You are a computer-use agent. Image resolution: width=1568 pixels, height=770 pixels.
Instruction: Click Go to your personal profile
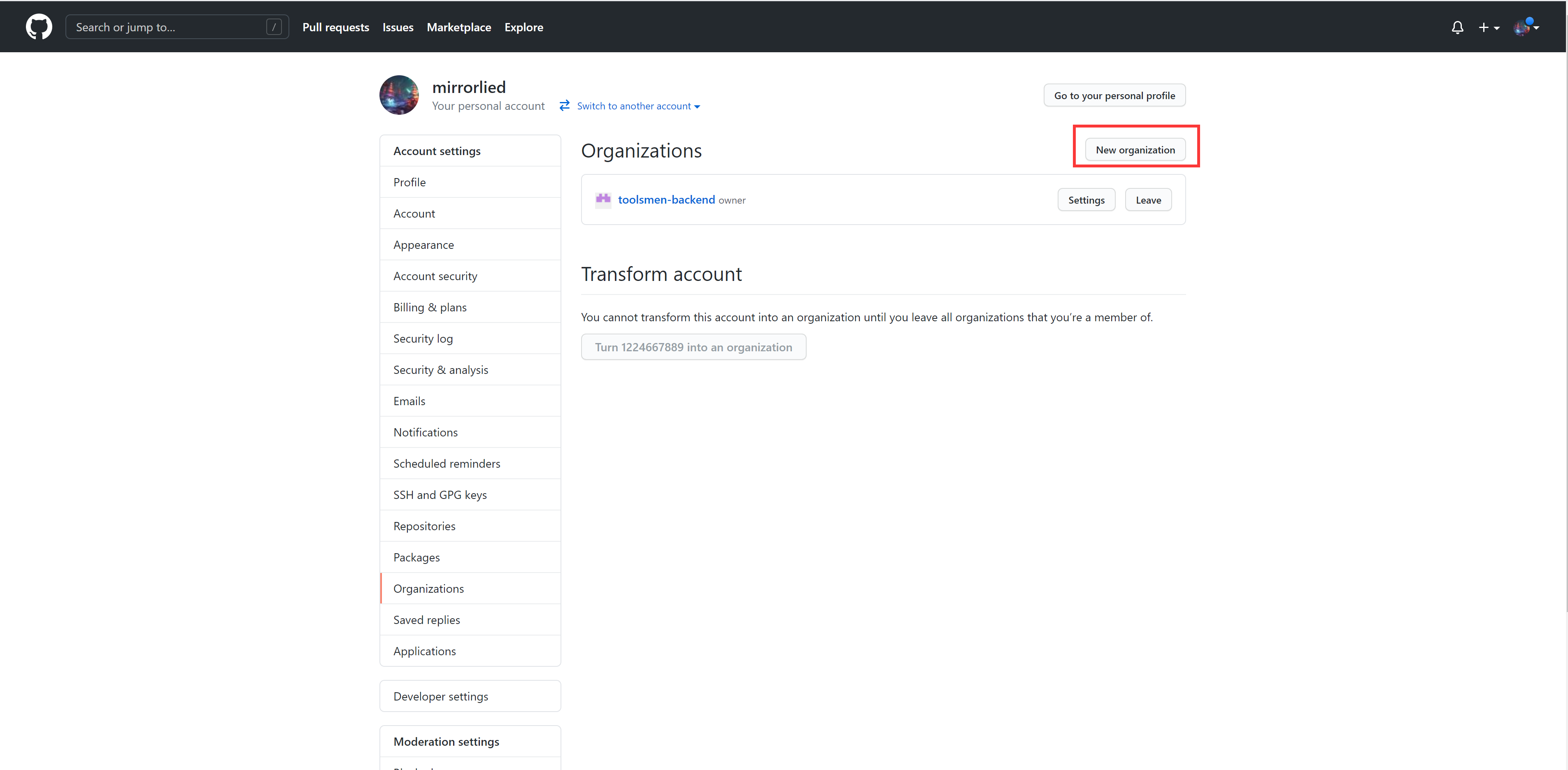pos(1114,95)
